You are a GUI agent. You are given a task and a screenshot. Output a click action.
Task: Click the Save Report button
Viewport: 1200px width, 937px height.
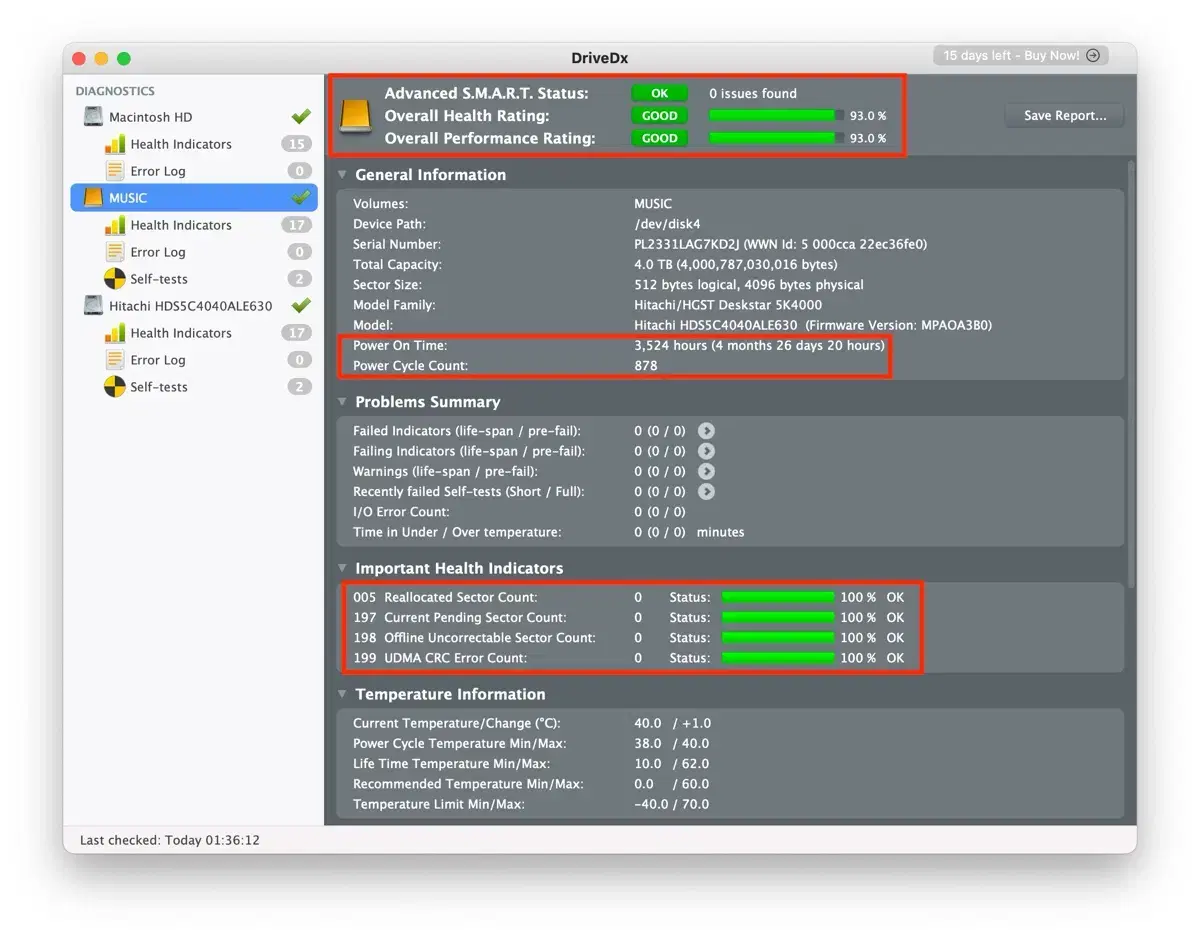[x=1064, y=116]
